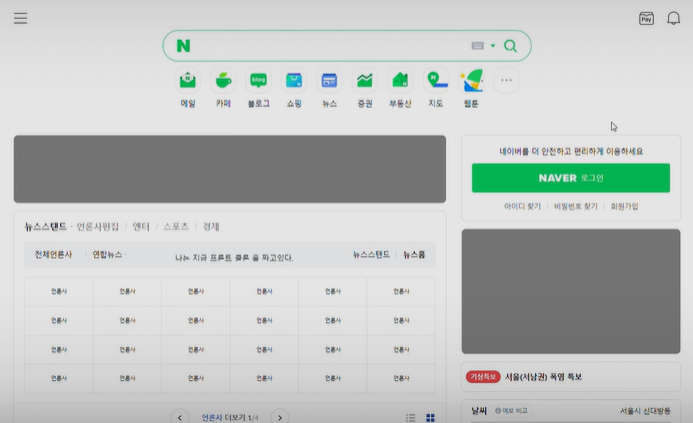Open the 아이디 찾기 link

(x=522, y=206)
